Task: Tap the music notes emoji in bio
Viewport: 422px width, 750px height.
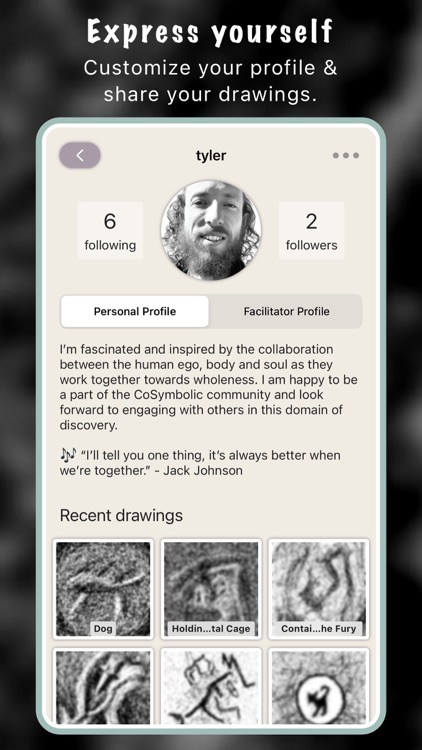Action: point(68,455)
